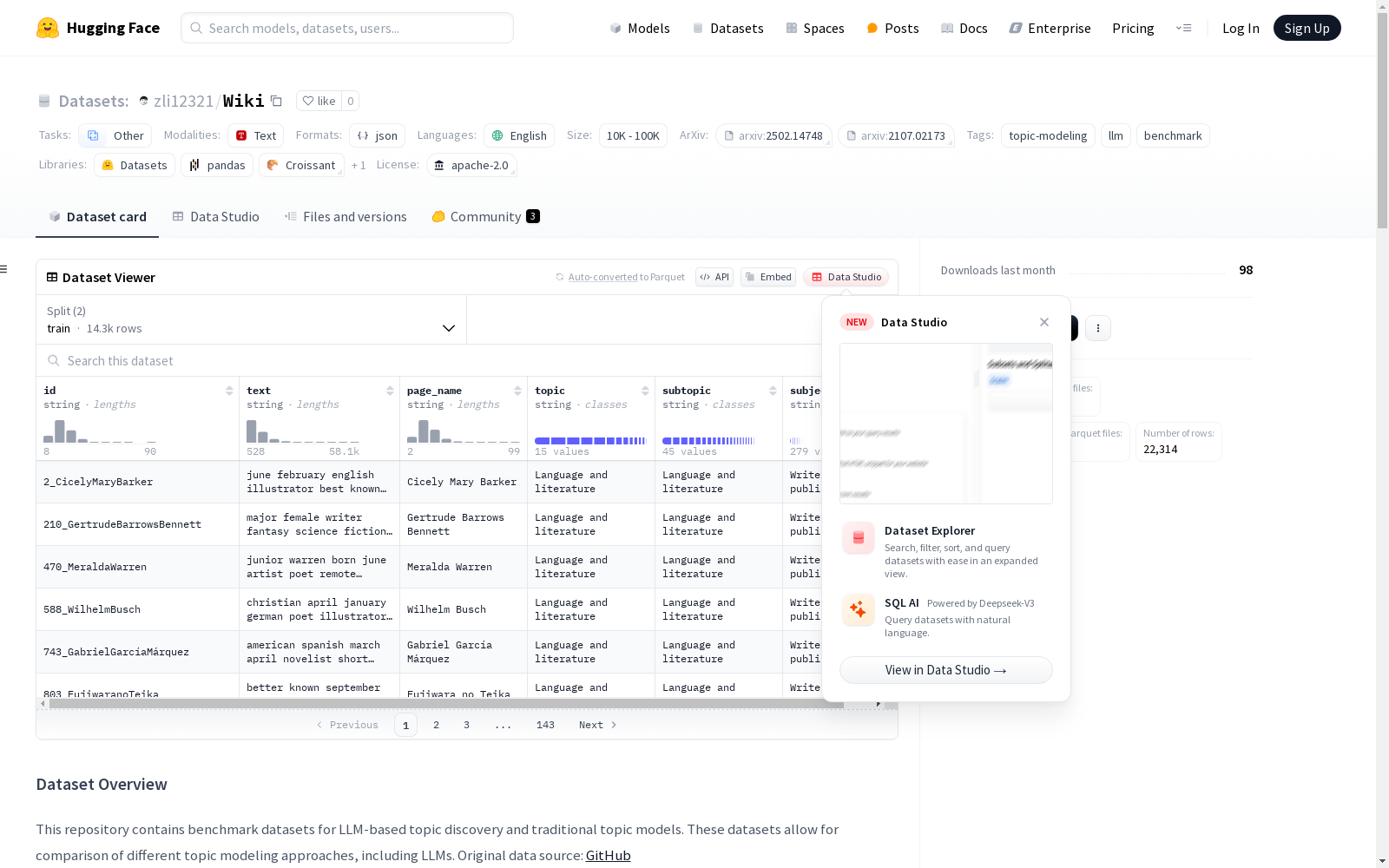Open Dataset Explorer in the popup
Viewport: 1389px width, 868px height.
coord(946,551)
